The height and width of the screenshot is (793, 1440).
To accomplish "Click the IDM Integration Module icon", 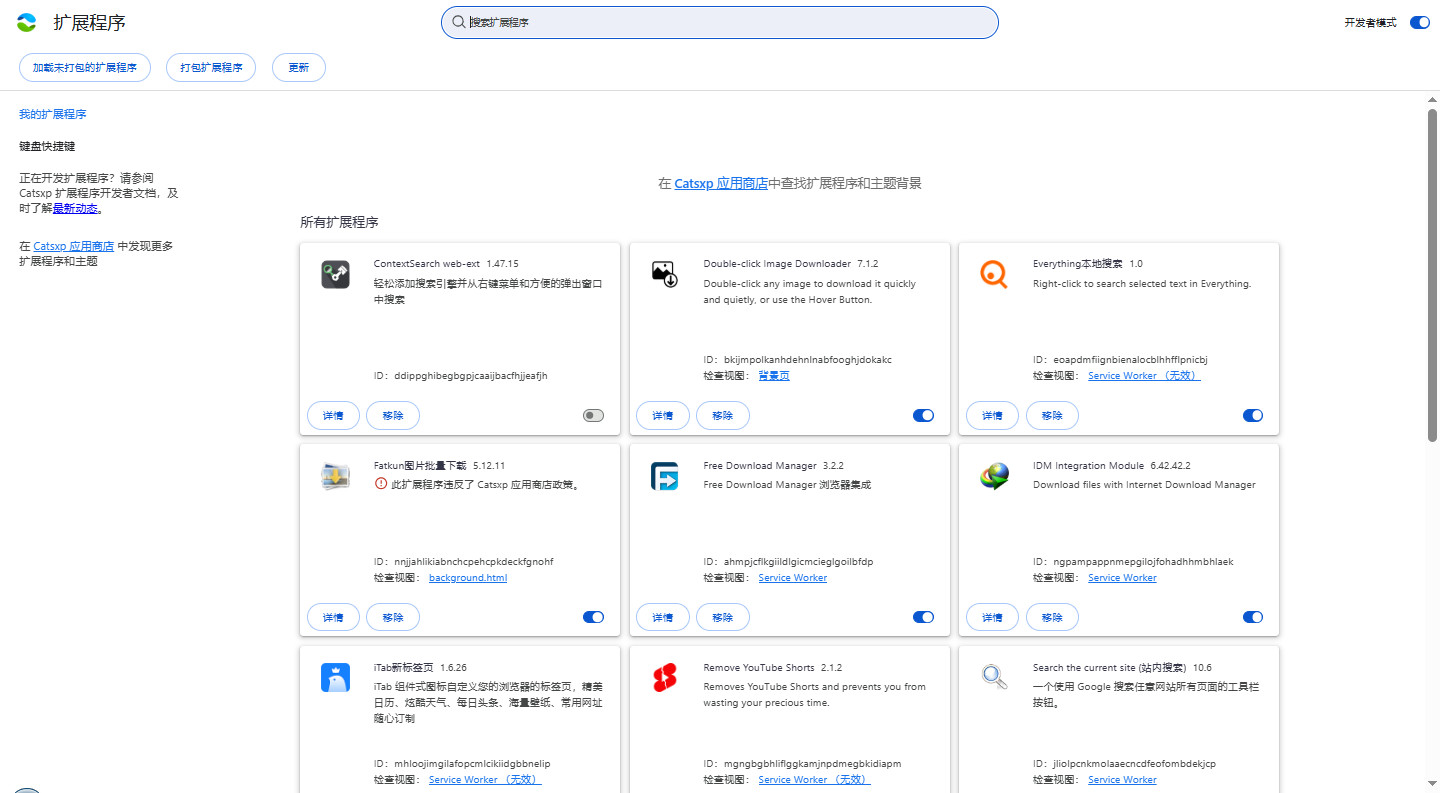I will pos(994,476).
